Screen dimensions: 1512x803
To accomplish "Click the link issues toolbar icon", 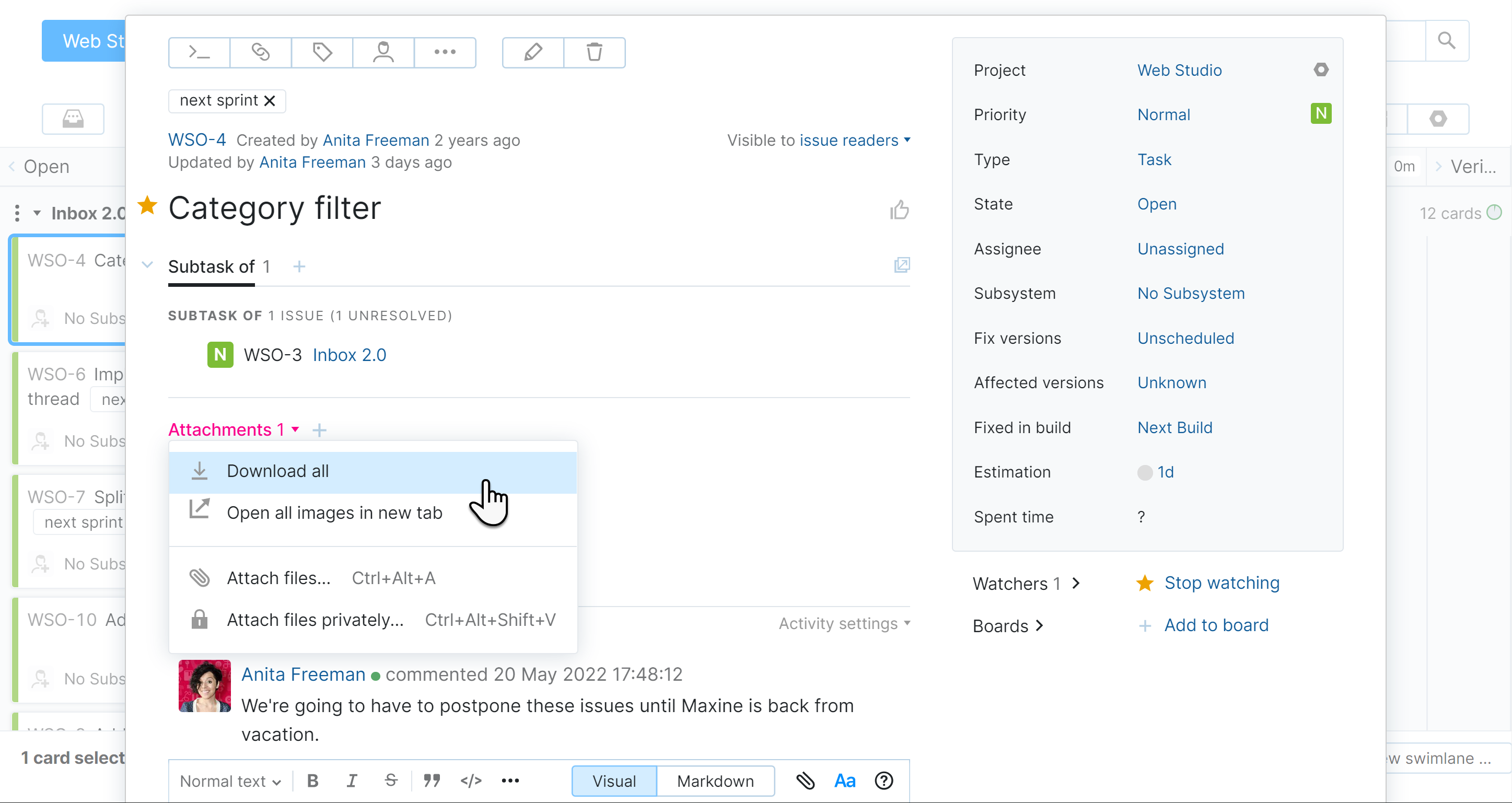I will (260, 52).
